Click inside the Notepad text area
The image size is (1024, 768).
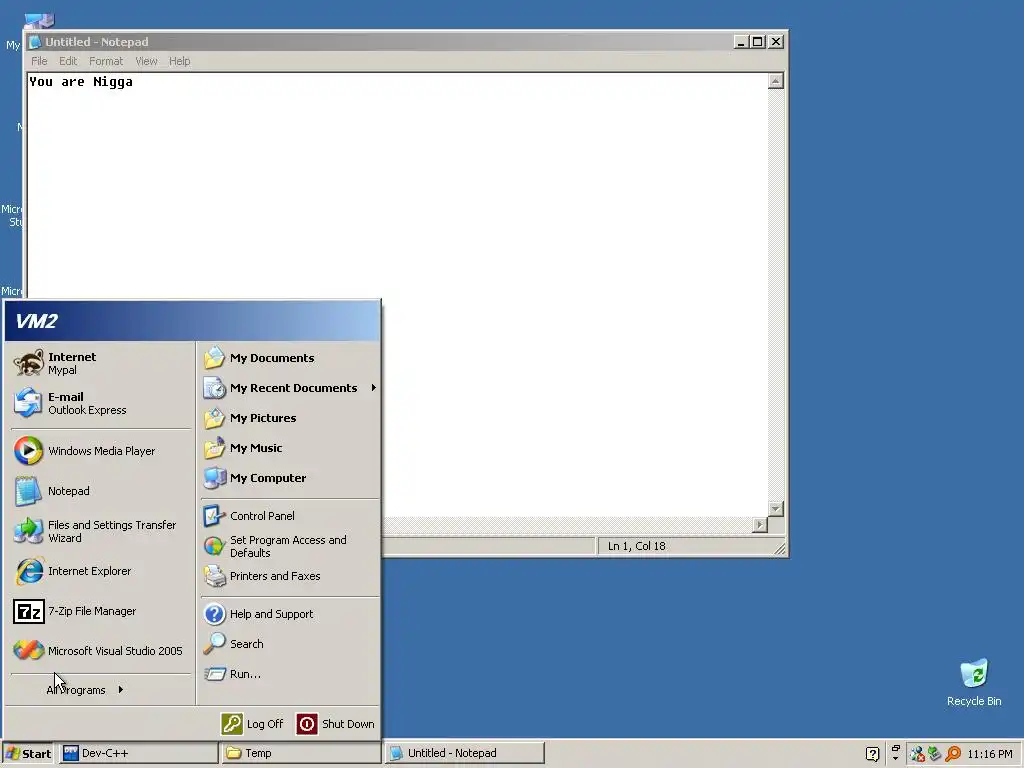pyautogui.click(x=397, y=294)
